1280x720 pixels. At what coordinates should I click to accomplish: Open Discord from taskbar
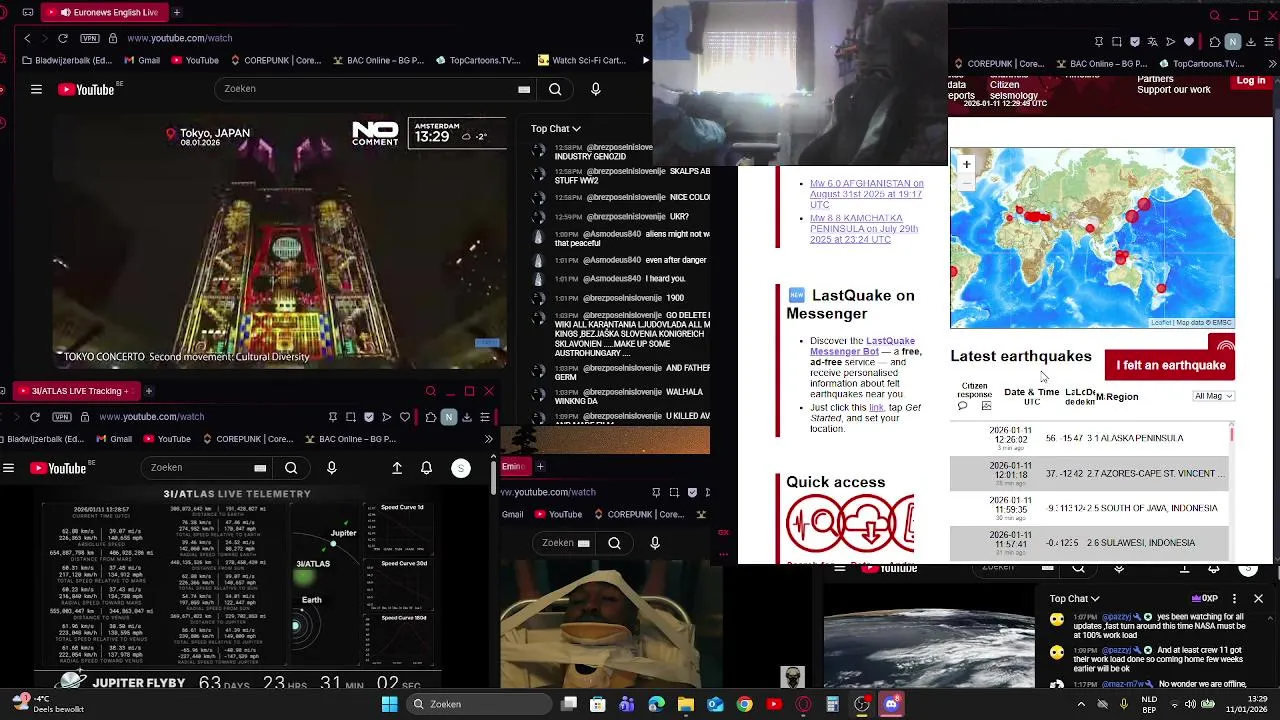[x=891, y=704]
